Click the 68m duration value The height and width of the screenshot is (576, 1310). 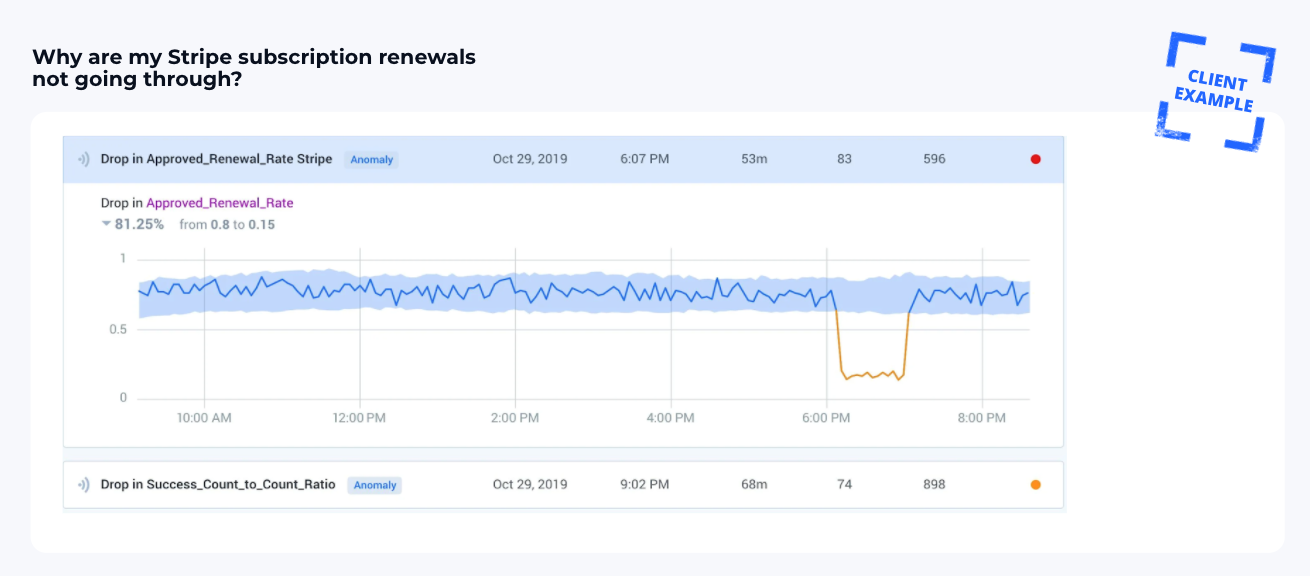click(754, 485)
